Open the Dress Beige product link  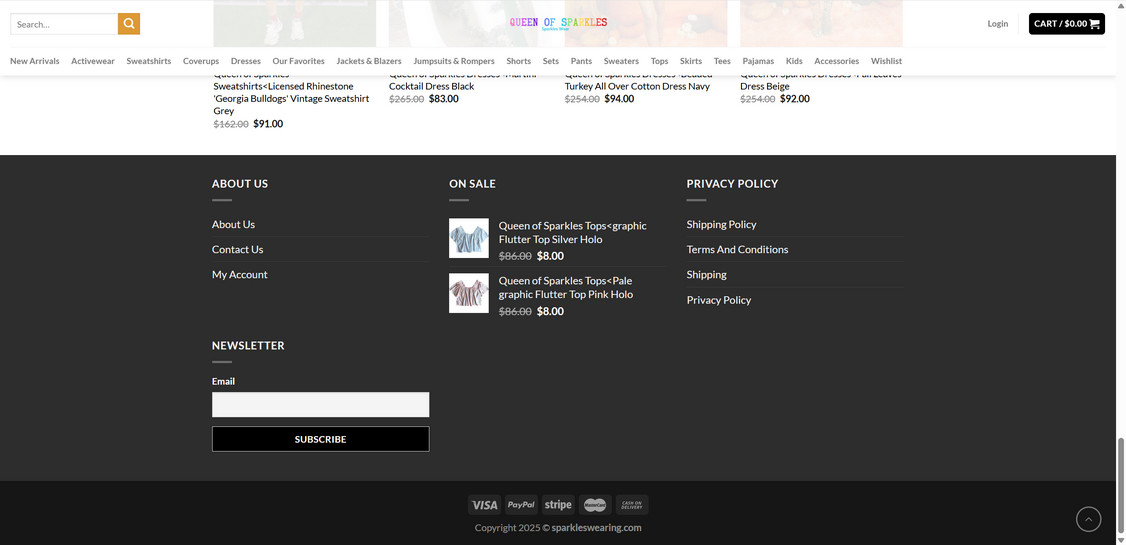(821, 80)
